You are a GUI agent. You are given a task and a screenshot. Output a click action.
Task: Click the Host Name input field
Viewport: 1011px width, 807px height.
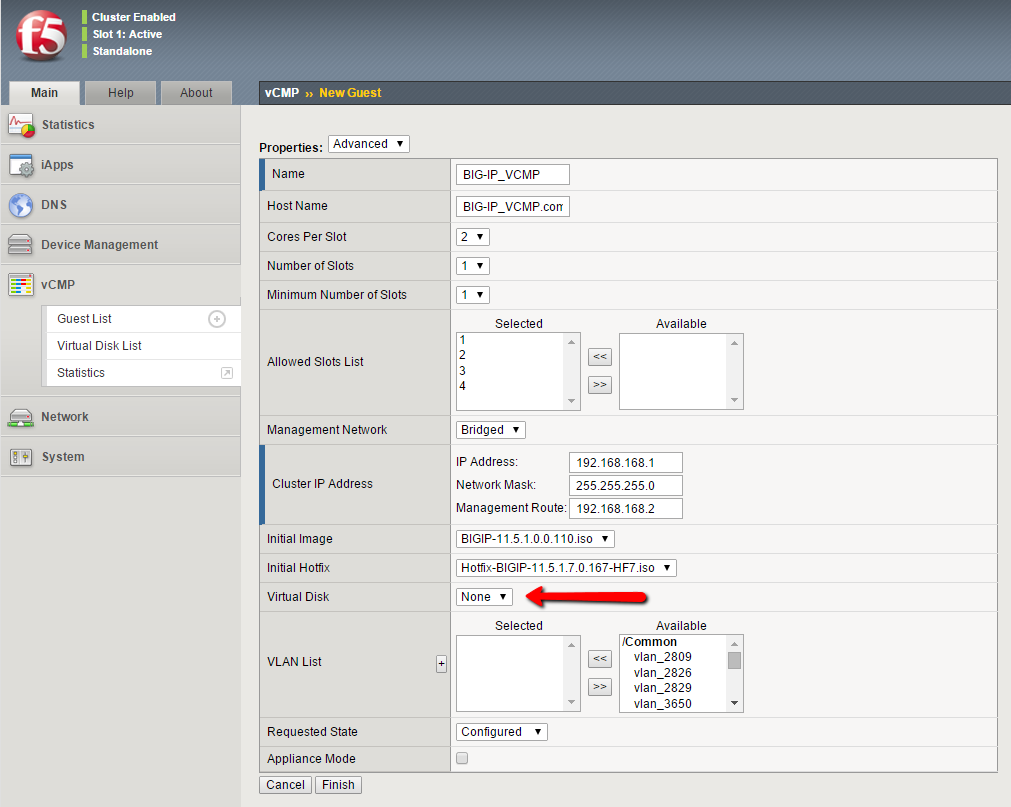(512, 206)
